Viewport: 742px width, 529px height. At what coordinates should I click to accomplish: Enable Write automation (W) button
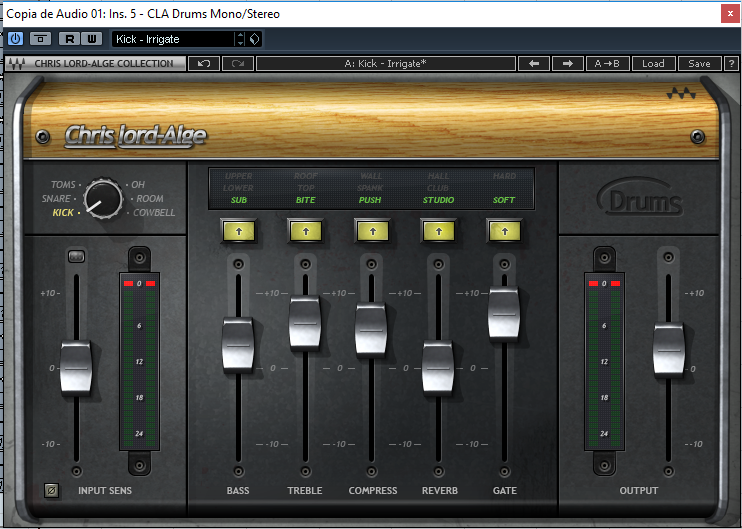(x=91, y=39)
